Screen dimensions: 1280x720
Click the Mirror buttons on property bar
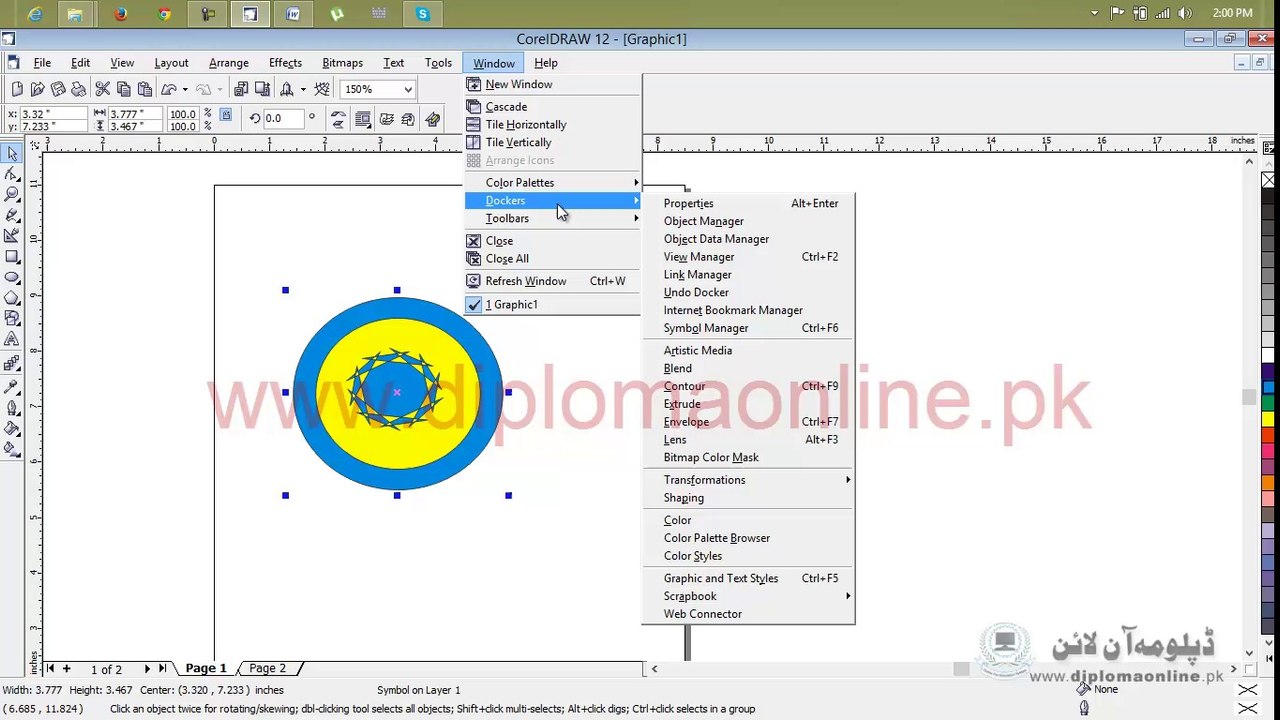[338, 119]
